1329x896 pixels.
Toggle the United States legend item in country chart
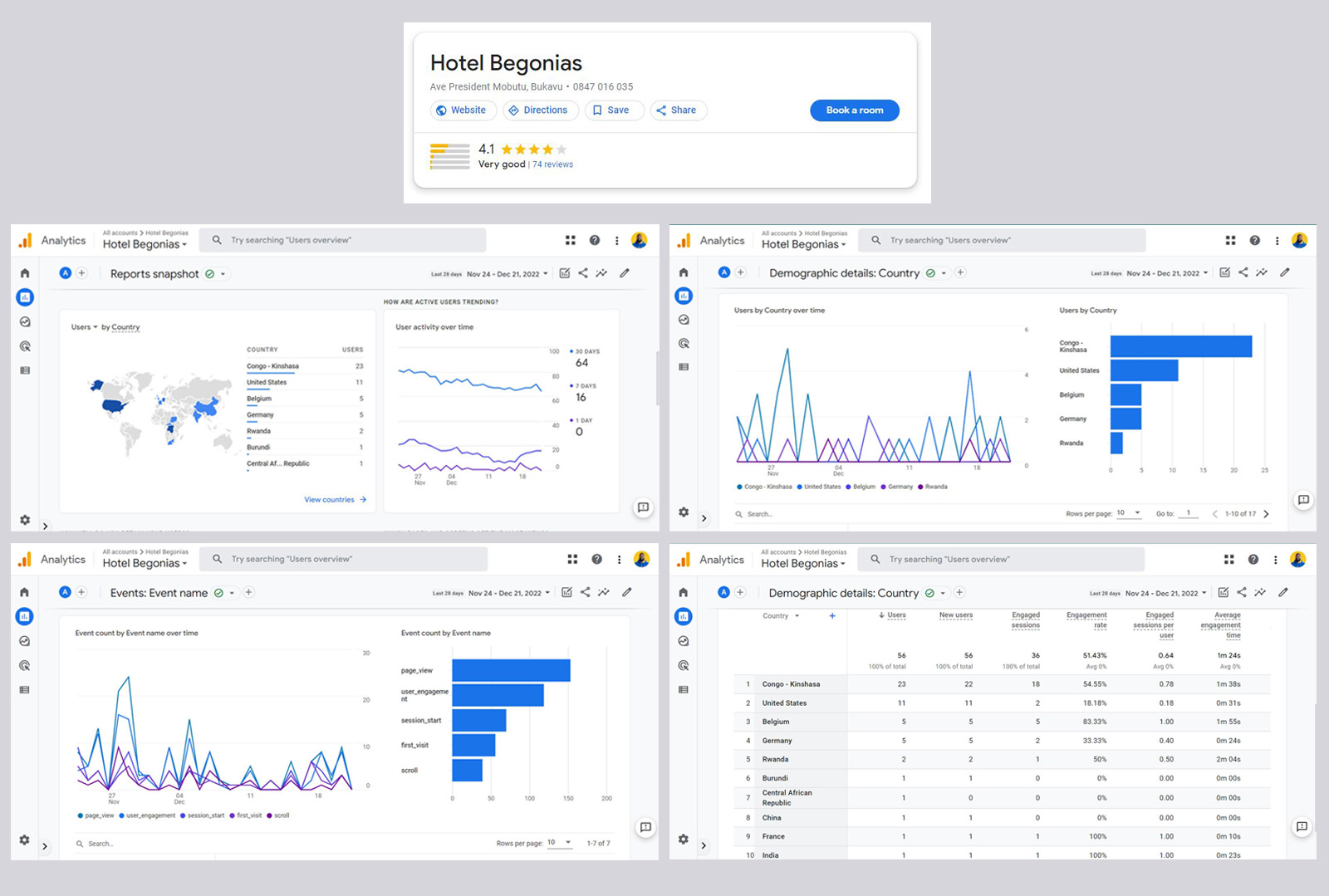[819, 487]
